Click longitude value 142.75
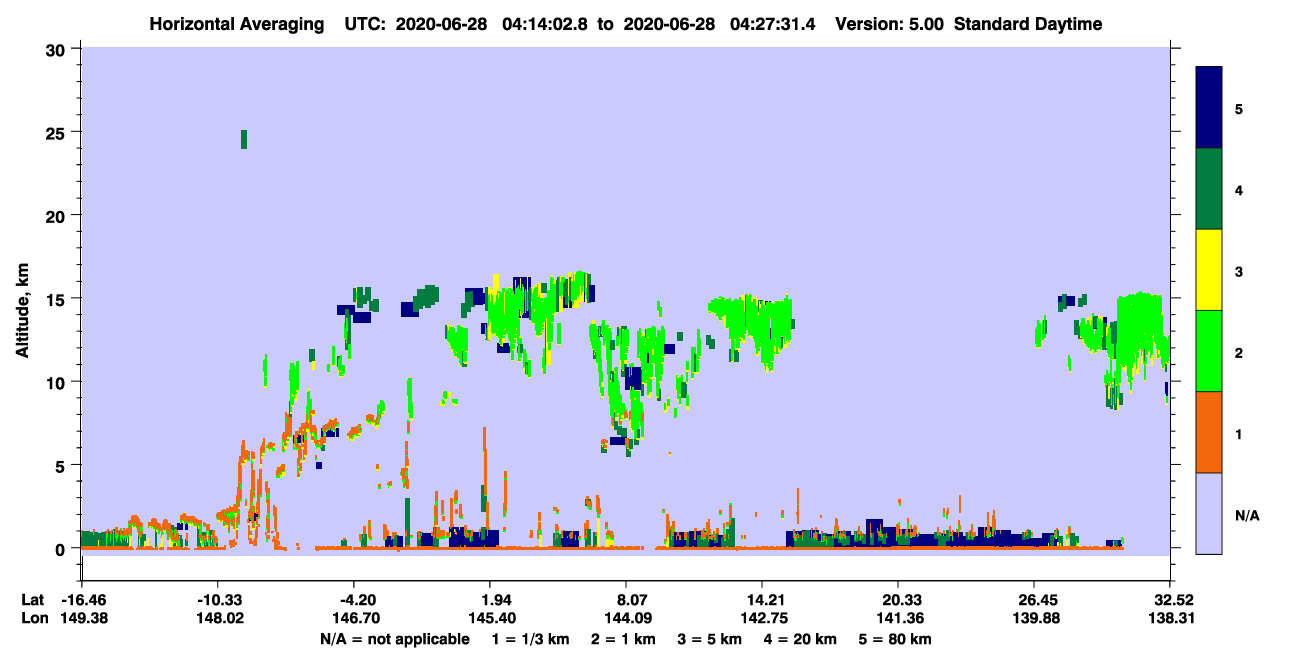 pos(762,618)
